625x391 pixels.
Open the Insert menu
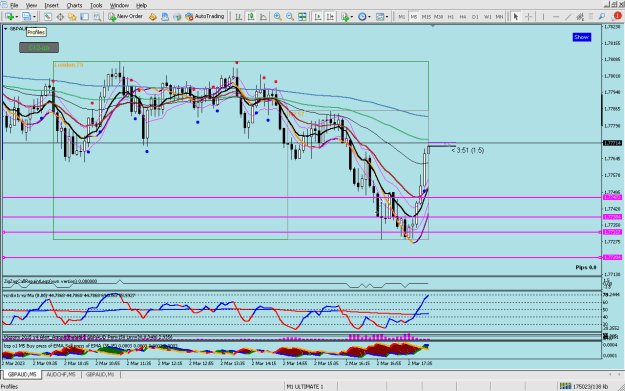click(x=51, y=5)
